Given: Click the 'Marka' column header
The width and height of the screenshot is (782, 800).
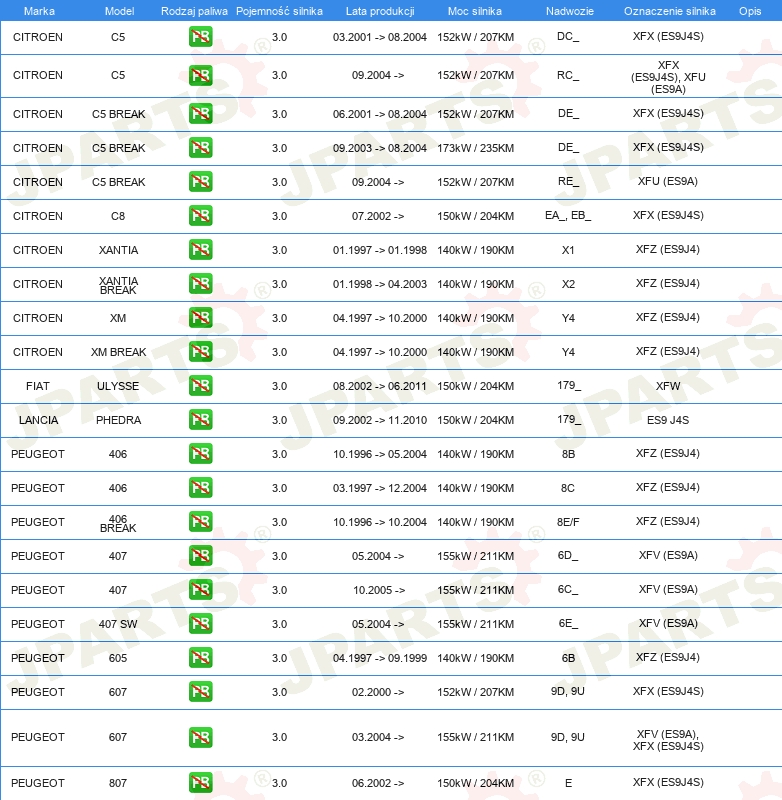Looking at the screenshot, I should pos(39,11).
